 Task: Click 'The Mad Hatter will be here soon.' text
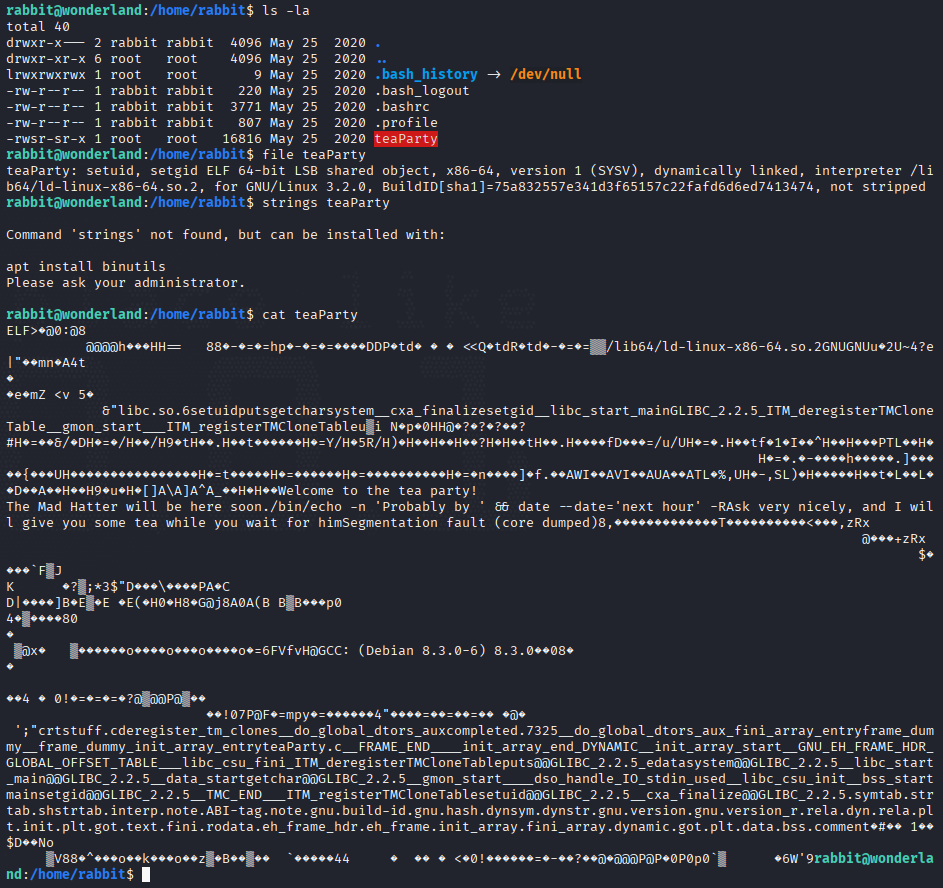coord(138,507)
